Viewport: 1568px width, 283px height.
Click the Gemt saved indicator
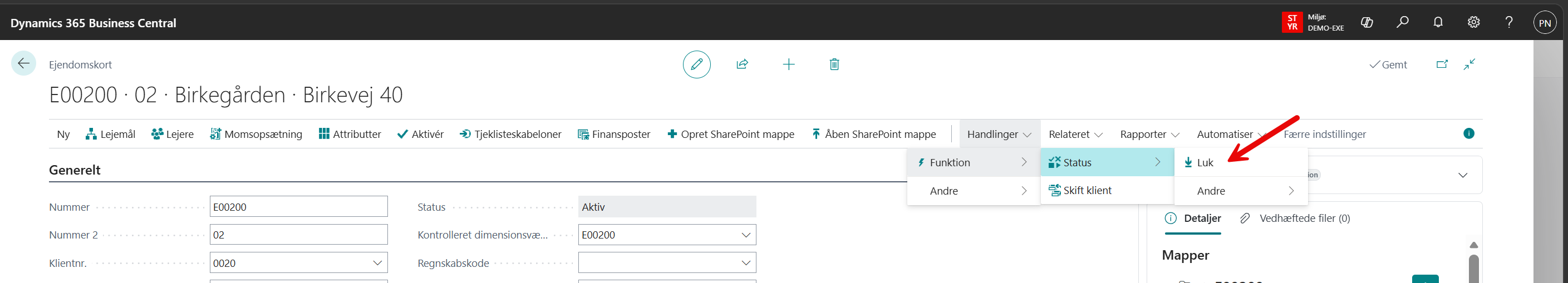(1388, 64)
